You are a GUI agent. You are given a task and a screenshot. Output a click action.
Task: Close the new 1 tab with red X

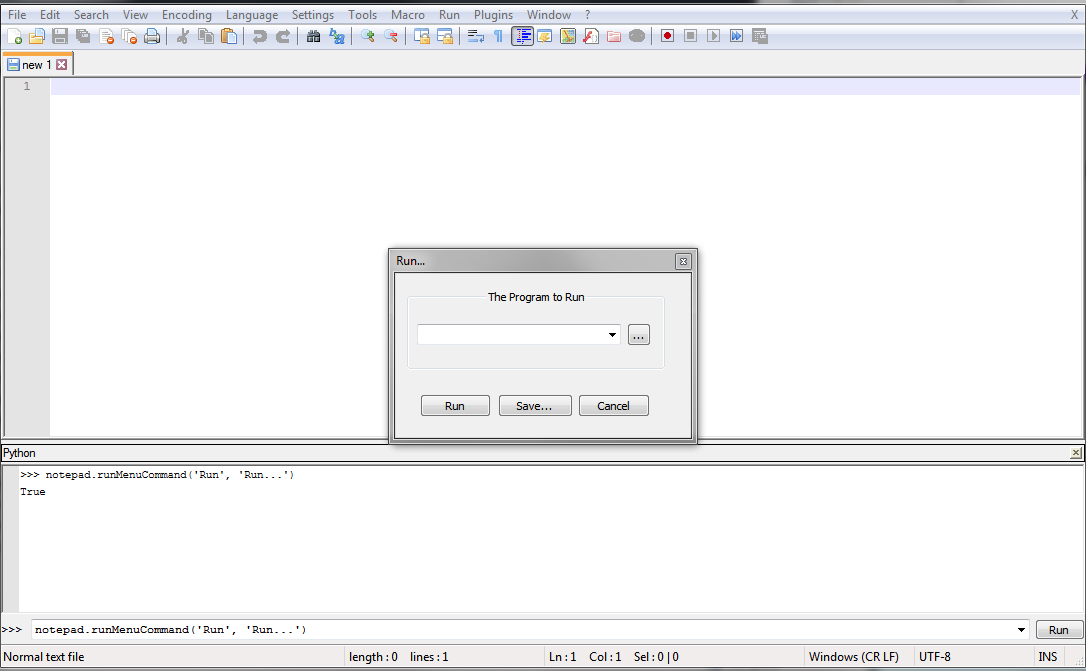click(x=62, y=64)
